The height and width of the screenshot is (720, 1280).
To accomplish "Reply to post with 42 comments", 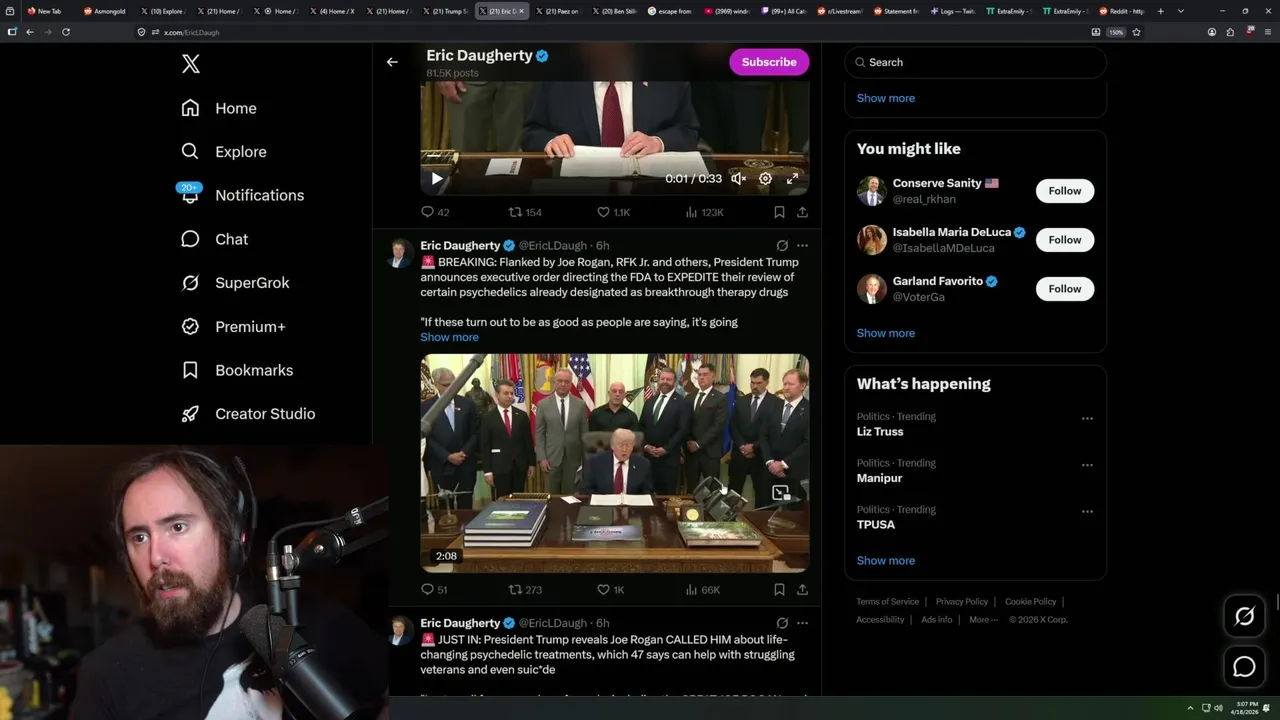I will coord(435,212).
